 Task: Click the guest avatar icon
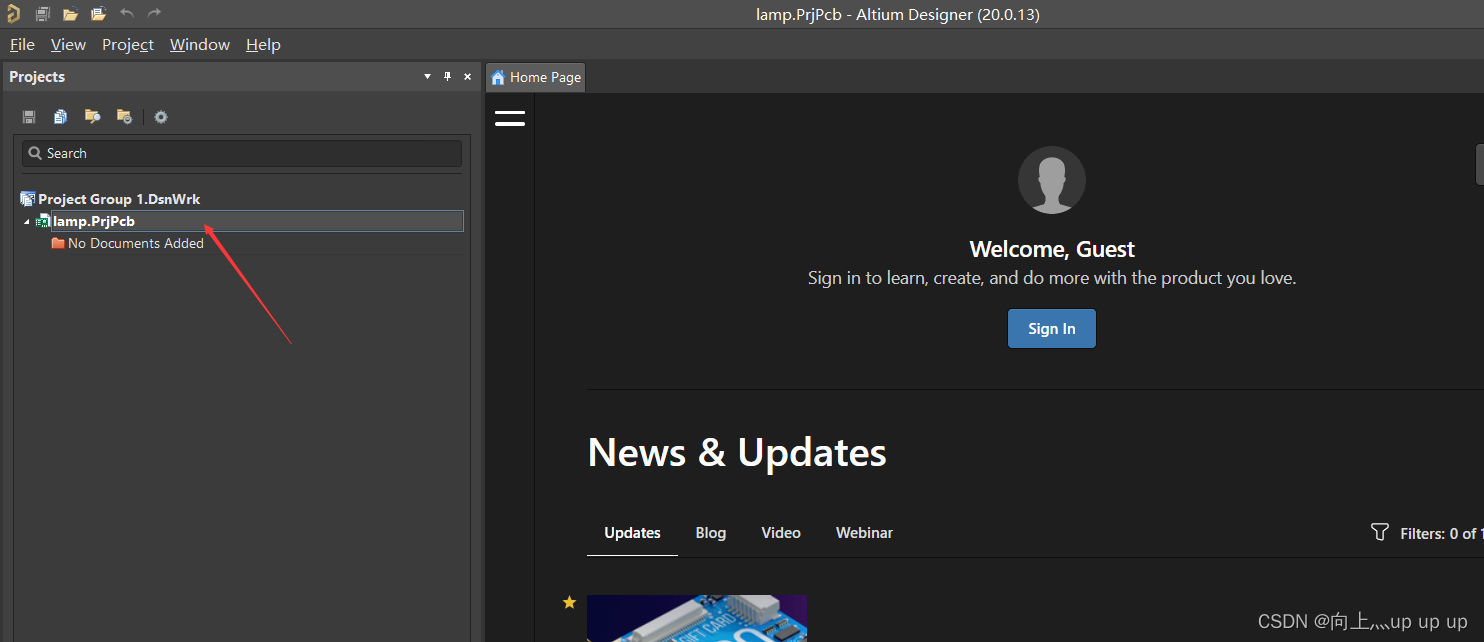[x=1052, y=180]
